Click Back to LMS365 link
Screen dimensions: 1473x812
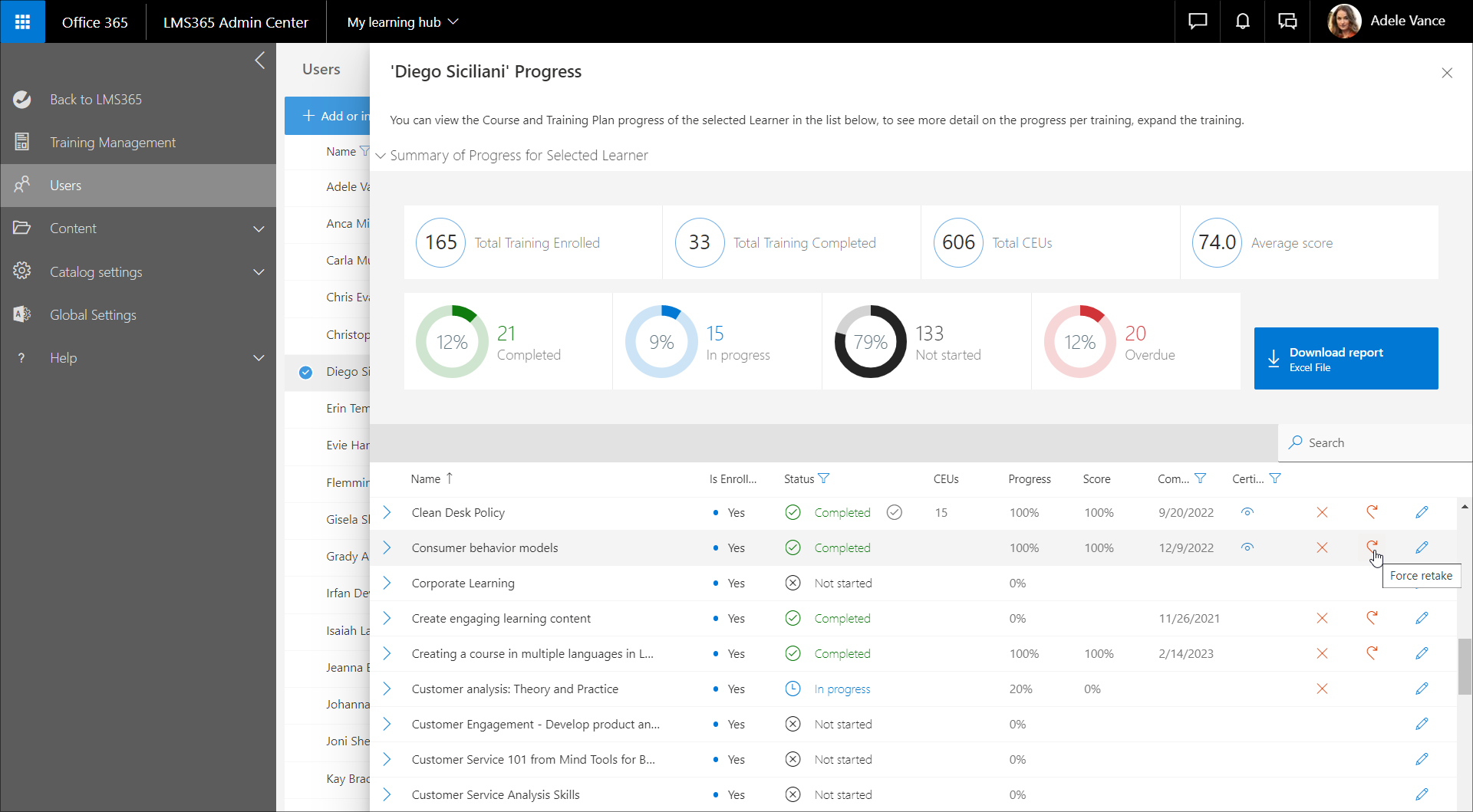click(96, 100)
